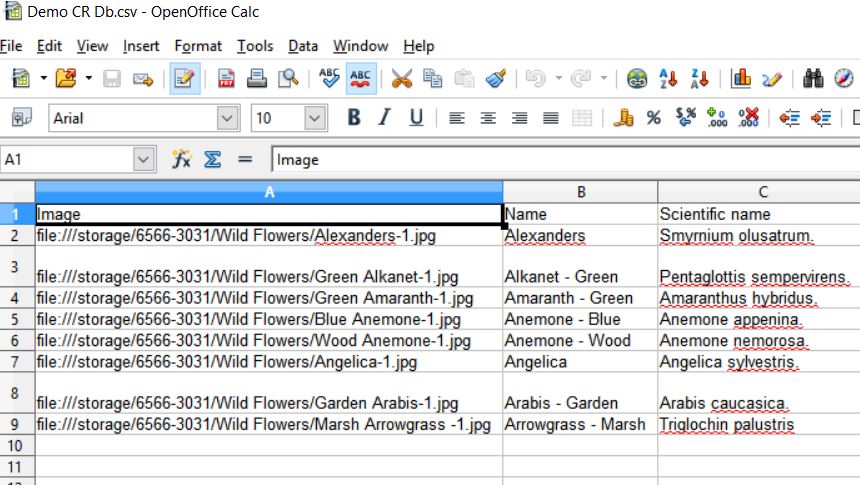Click Increase Indent icon

pyautogui.click(x=821, y=117)
